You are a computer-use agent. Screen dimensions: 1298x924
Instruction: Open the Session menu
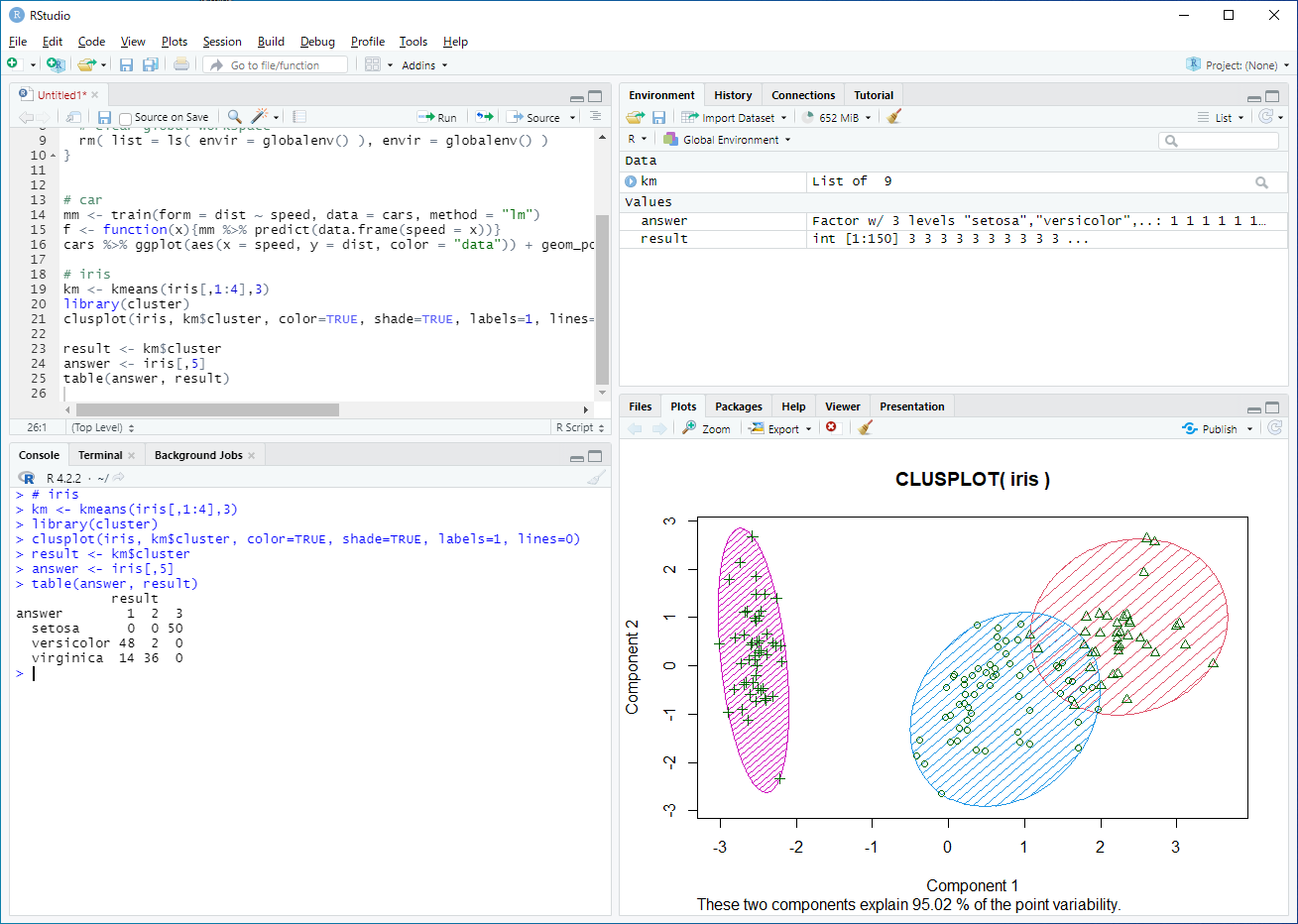pyautogui.click(x=222, y=42)
